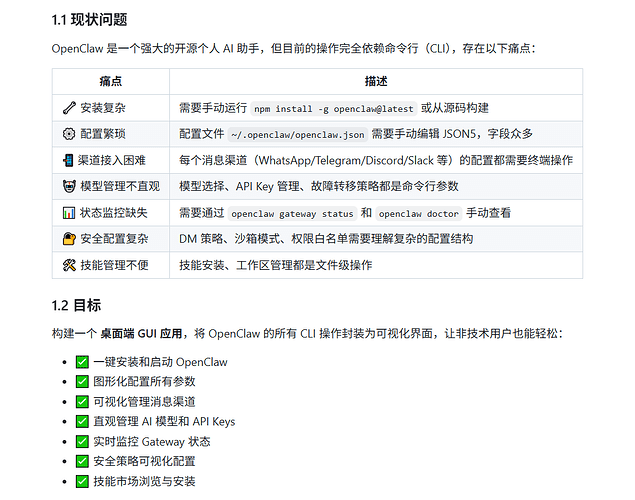This screenshot has height=500, width=635.
Task: Click the cell text 渠道接入困难
Action: tap(111, 160)
